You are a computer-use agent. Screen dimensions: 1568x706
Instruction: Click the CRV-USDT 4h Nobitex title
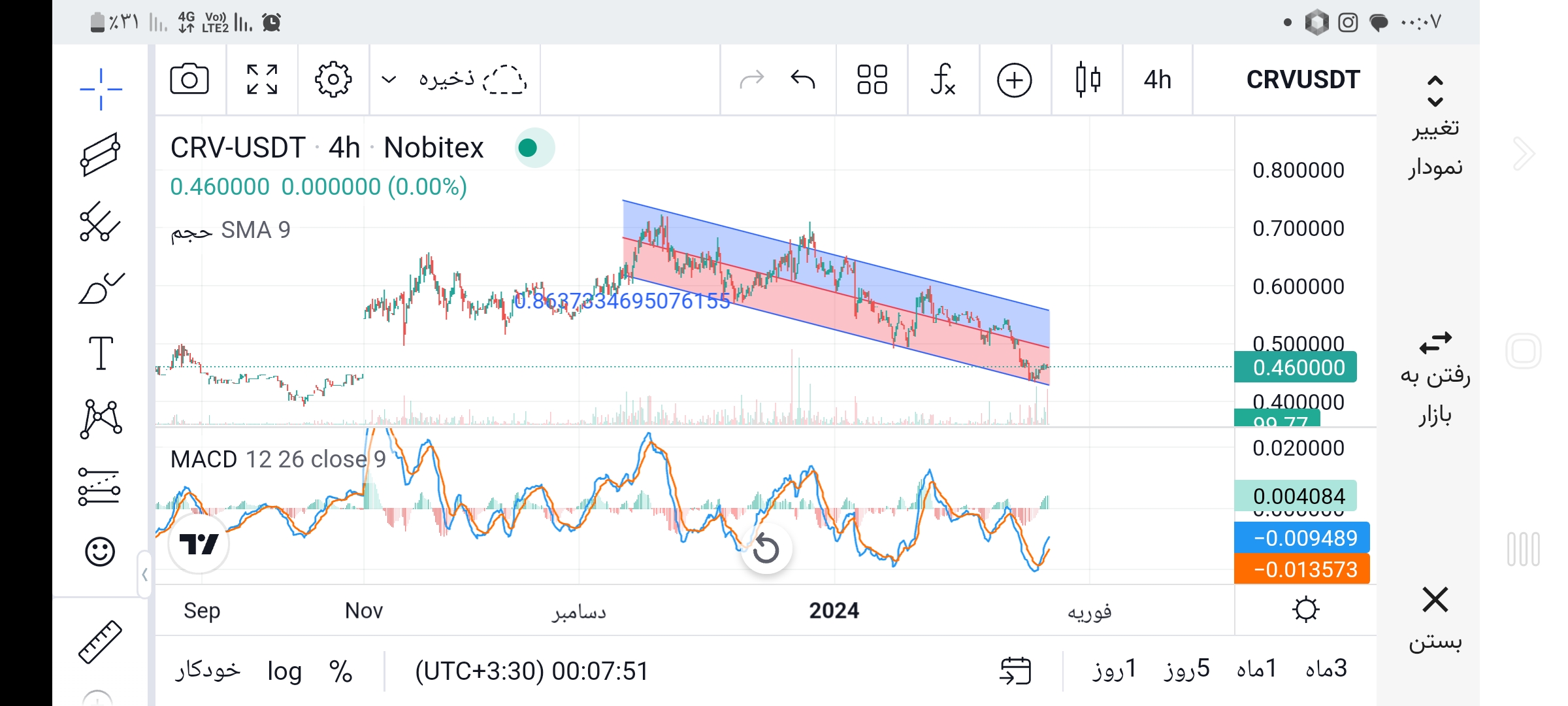(327, 148)
